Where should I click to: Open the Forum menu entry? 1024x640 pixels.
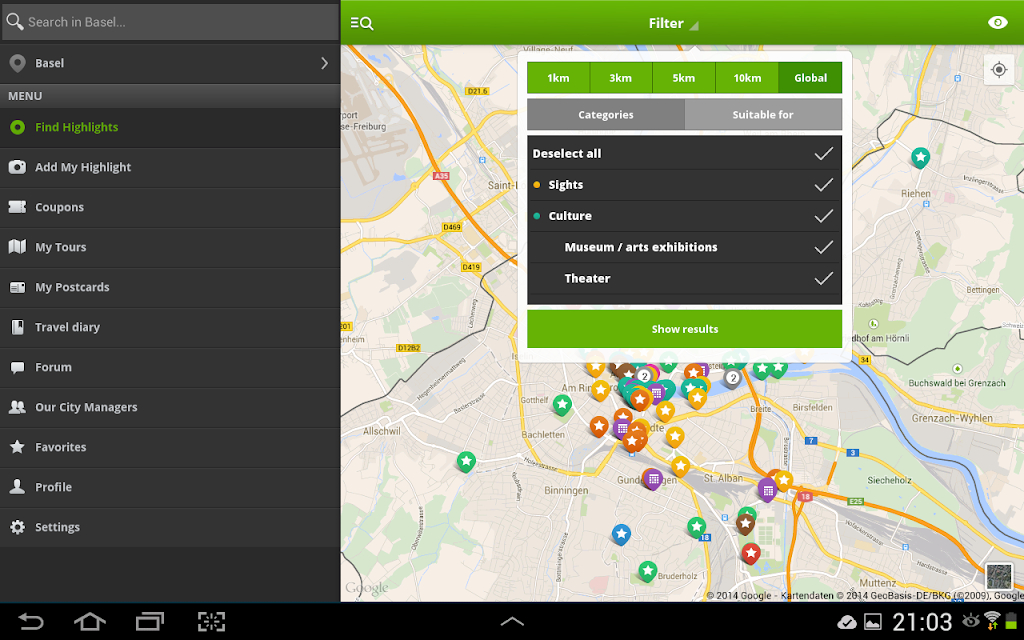pos(170,367)
